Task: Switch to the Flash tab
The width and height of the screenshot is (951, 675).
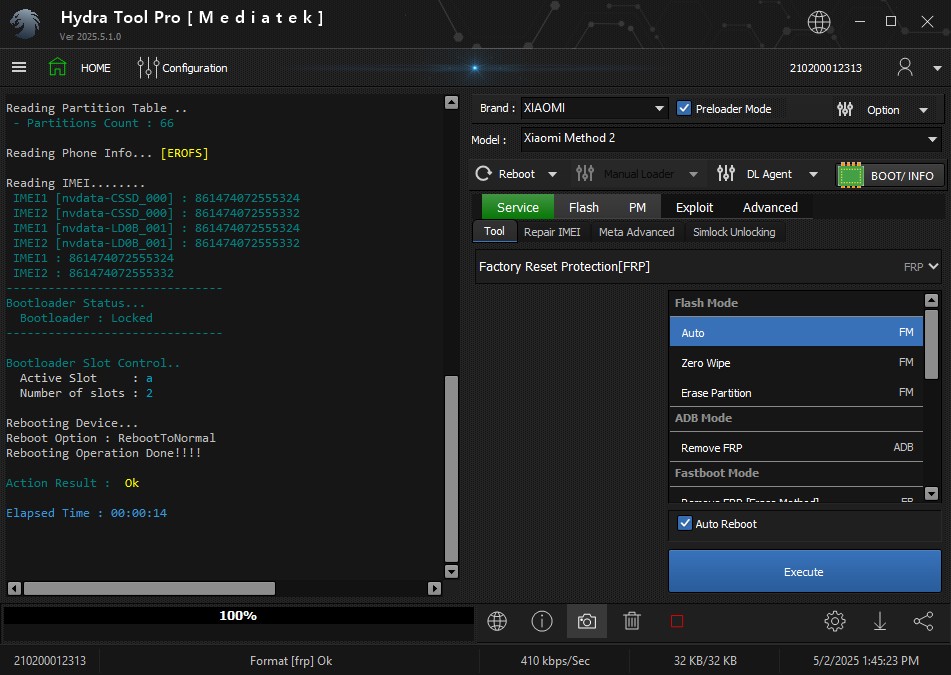Action: coord(583,207)
